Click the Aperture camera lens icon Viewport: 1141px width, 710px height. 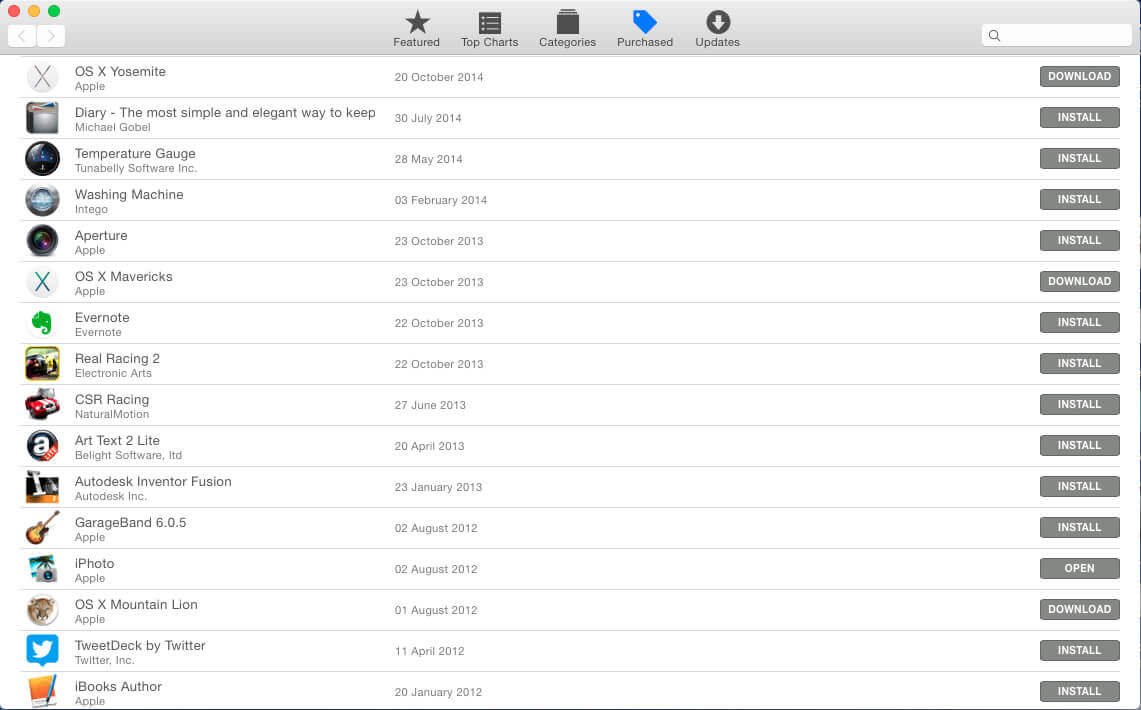tap(42, 241)
